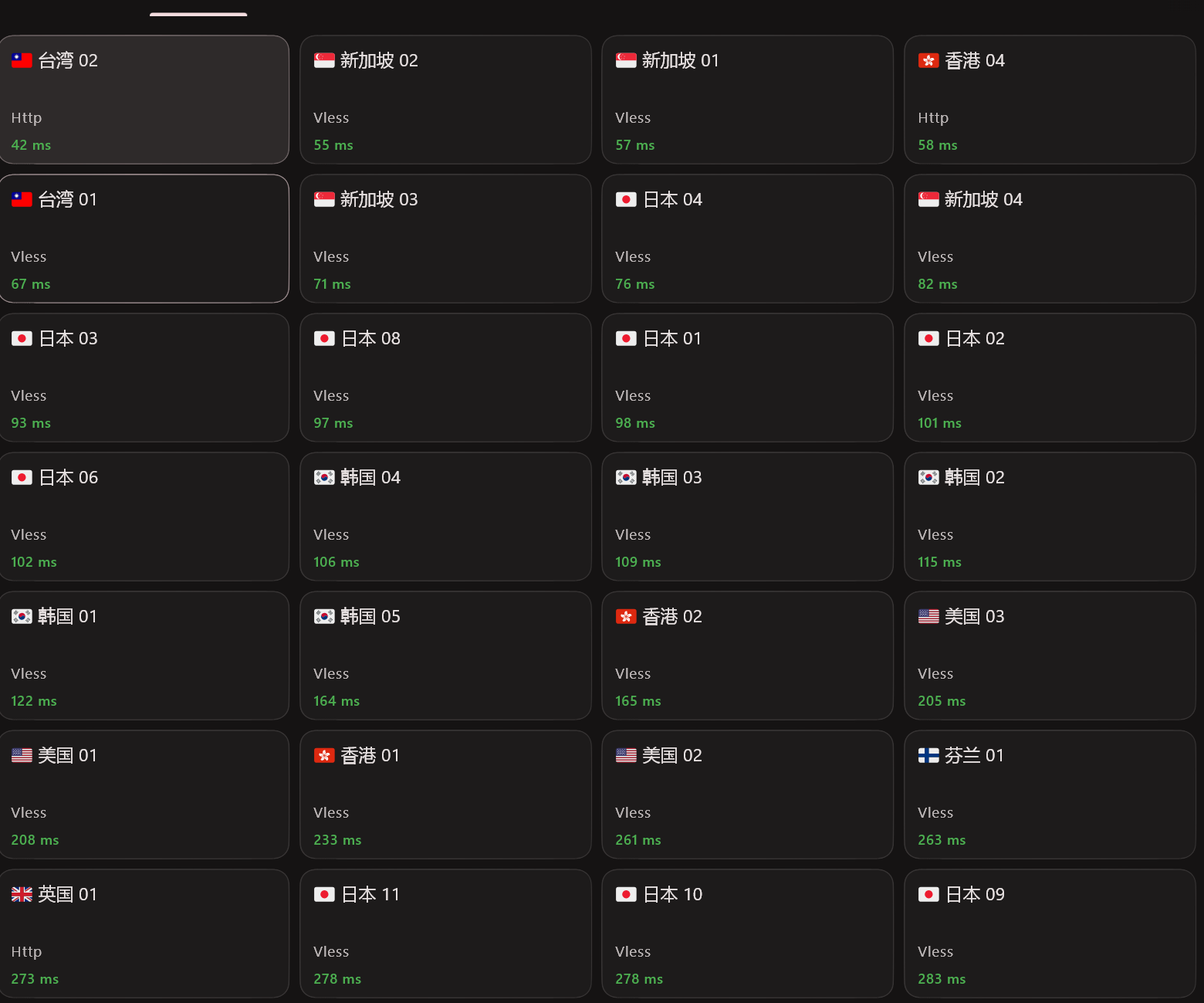Viewport: 1204px width, 1003px height.
Task: Click the US flag on 美国 03
Action: [x=928, y=616]
